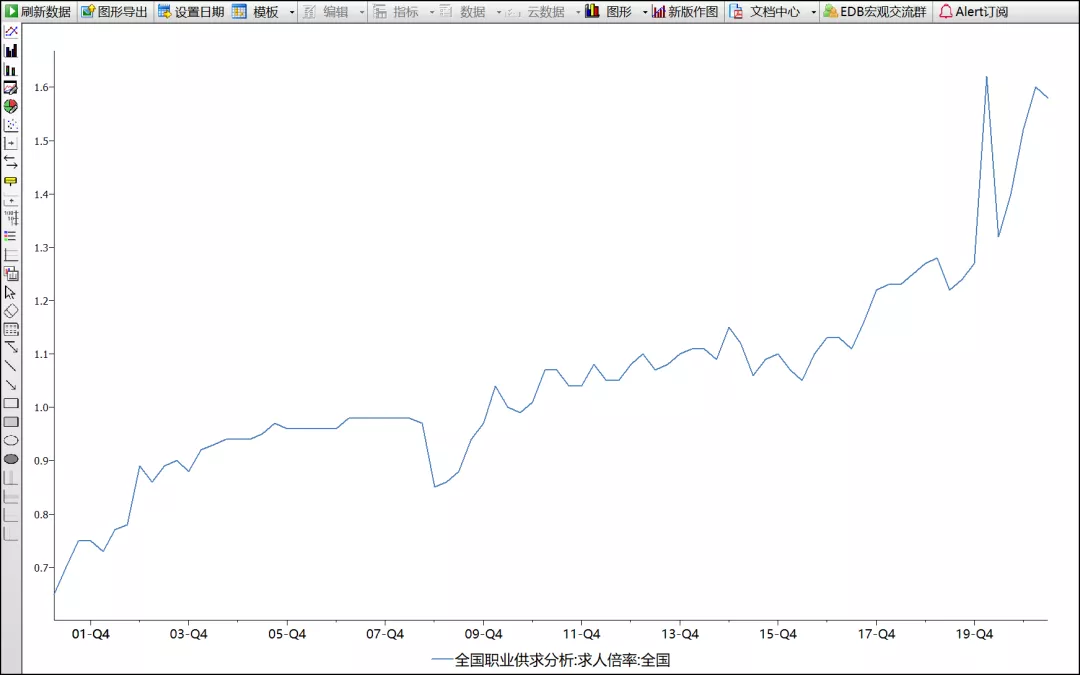Select the dark bar chart icon

tap(11, 50)
